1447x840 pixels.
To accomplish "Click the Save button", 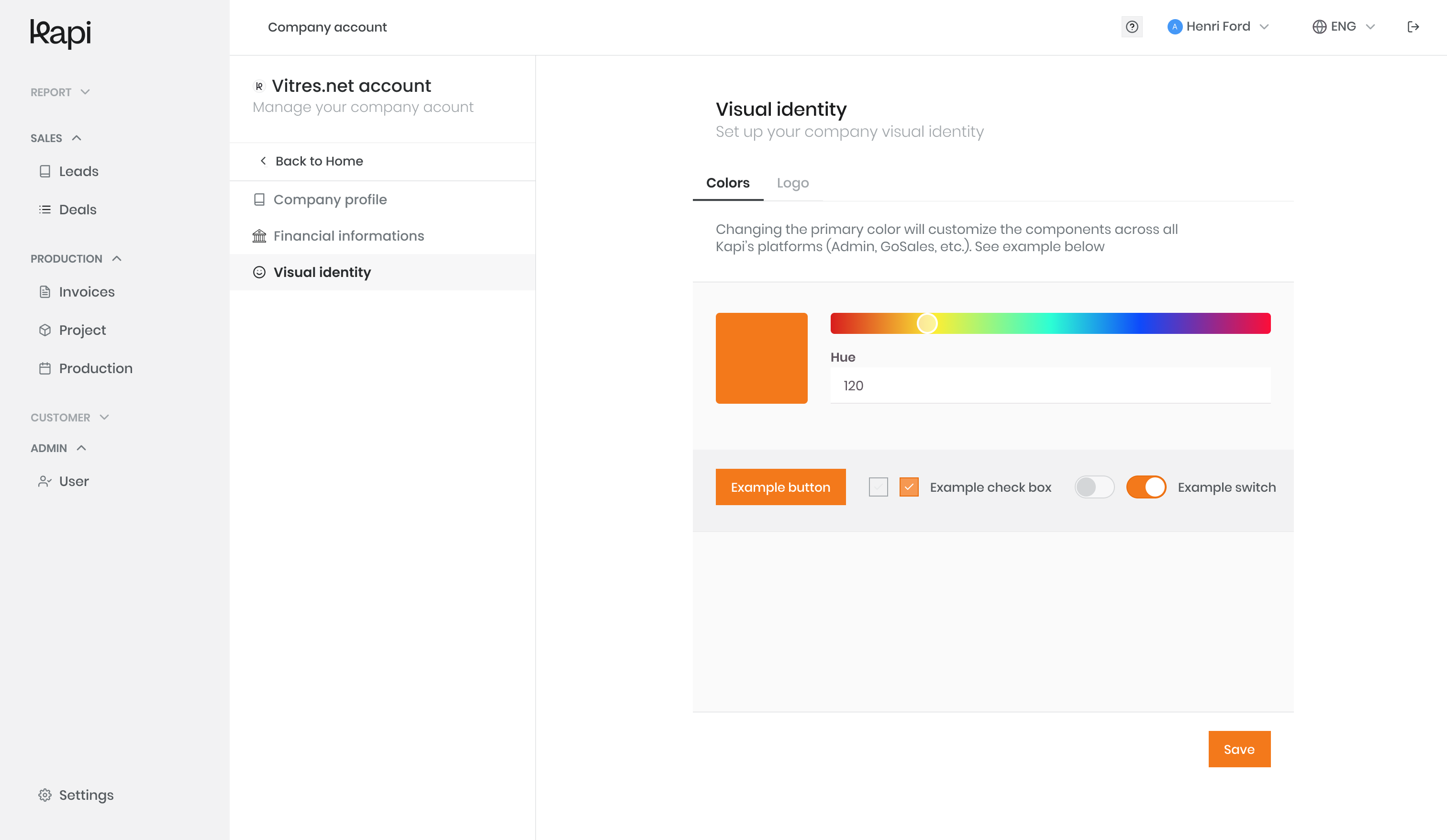I will point(1239,749).
